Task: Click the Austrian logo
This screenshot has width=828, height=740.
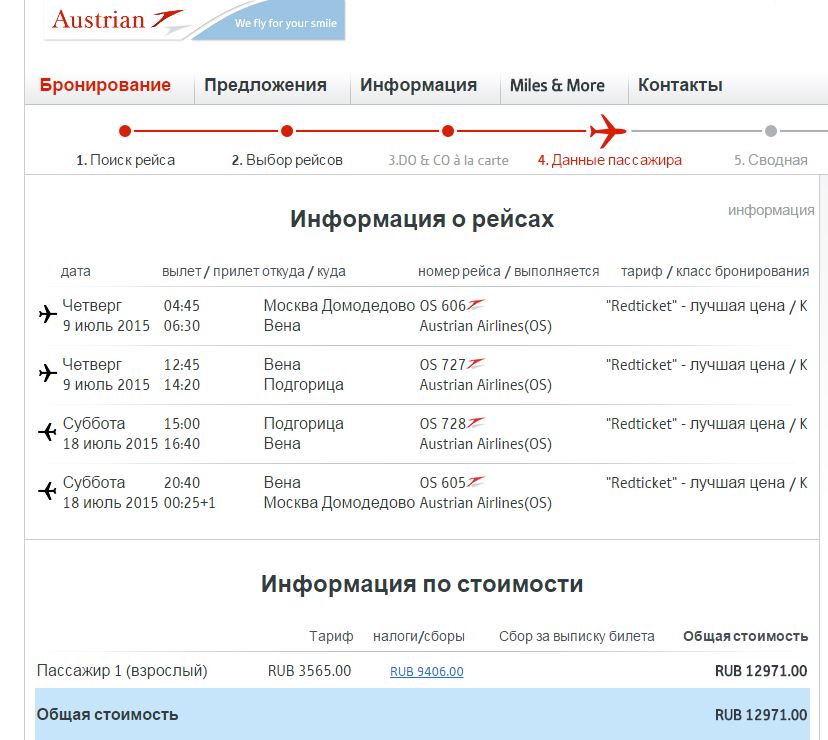Action: tap(117, 20)
